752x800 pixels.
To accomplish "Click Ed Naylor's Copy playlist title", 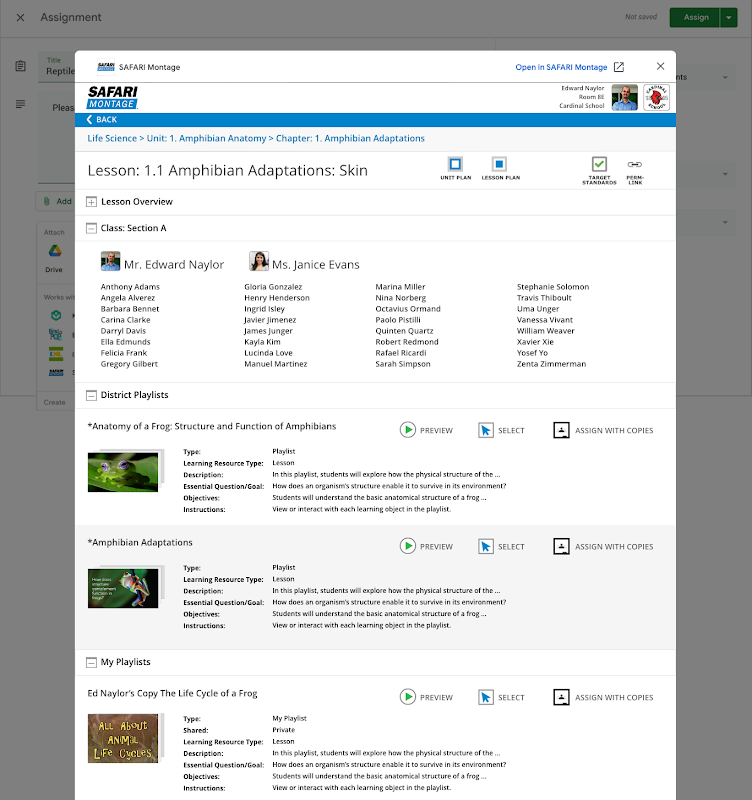I will point(172,693).
